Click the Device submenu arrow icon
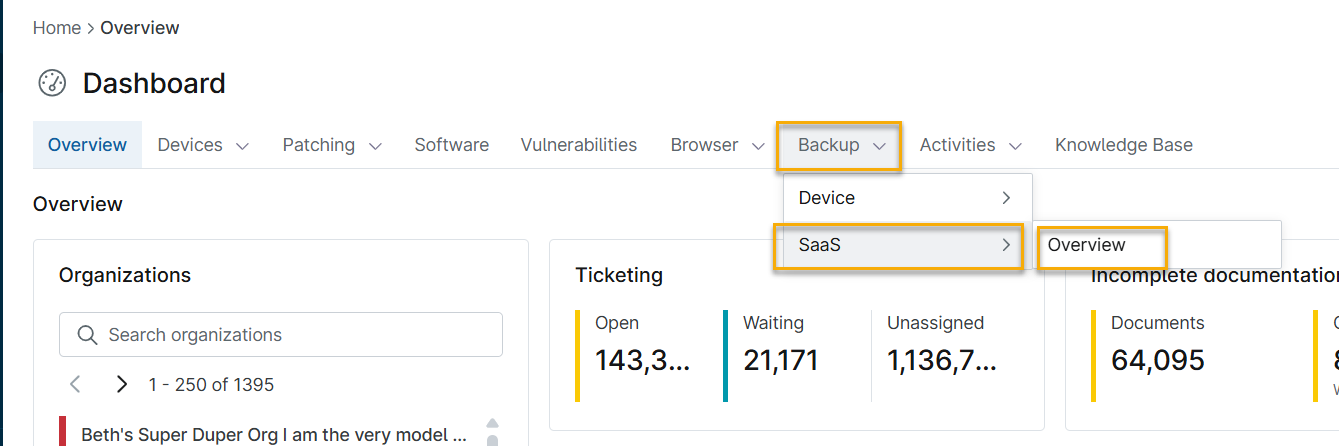Screen dimensions: 1339x446 tap(1006, 198)
